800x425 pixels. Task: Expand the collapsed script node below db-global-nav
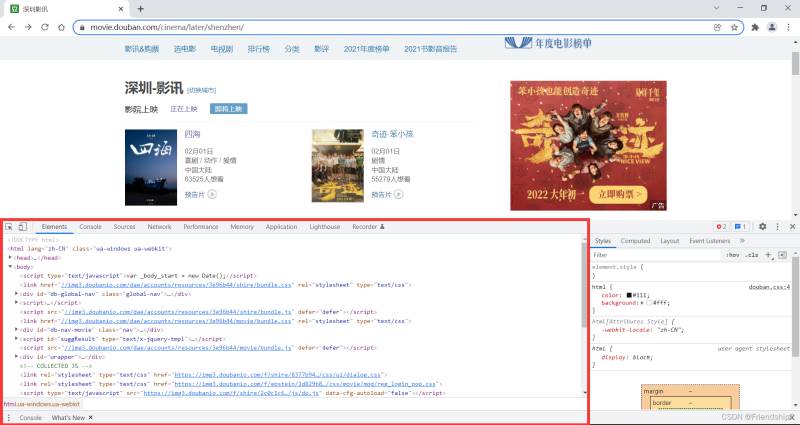point(17,303)
